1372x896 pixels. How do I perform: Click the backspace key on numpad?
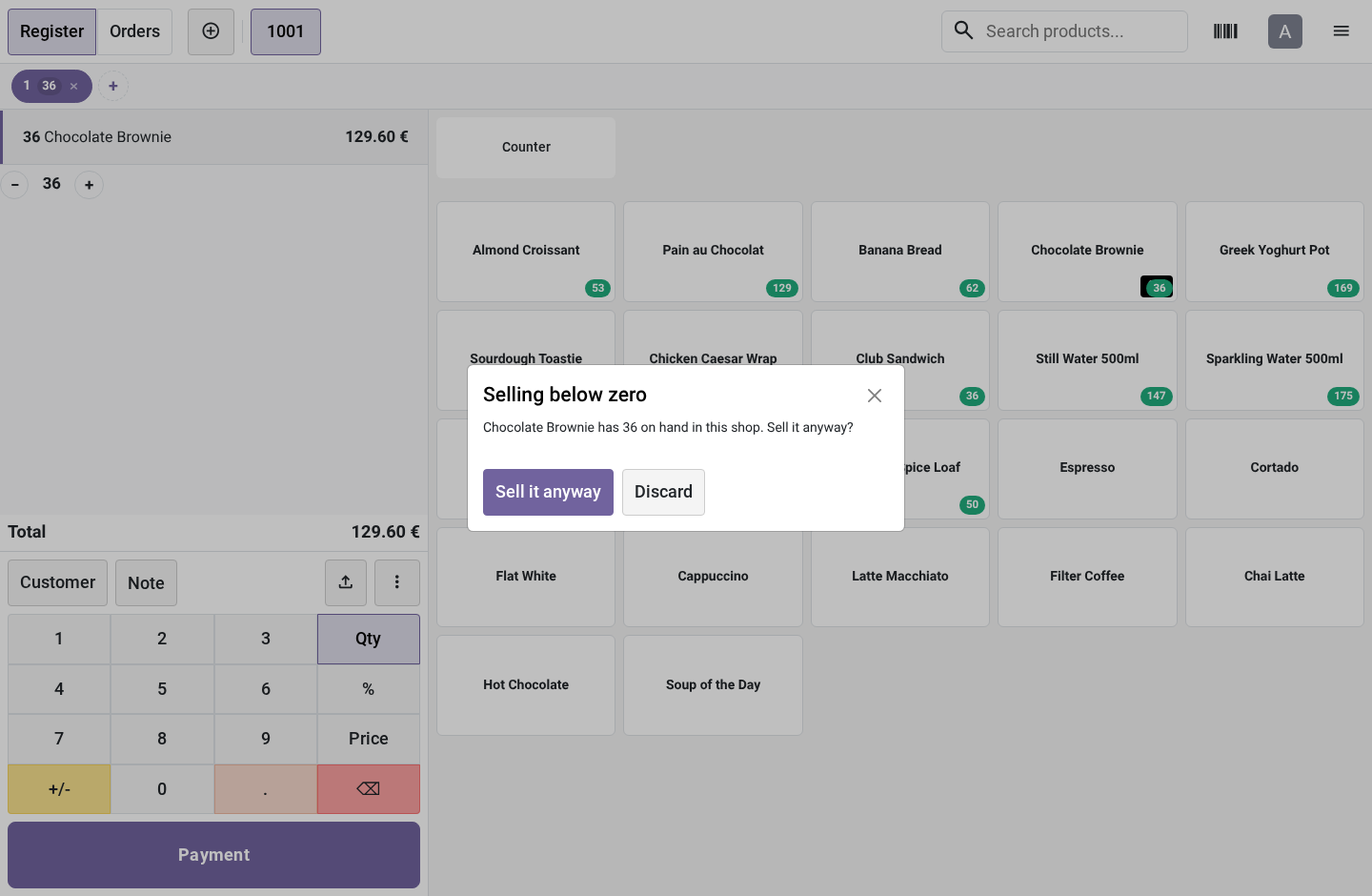[x=369, y=789]
